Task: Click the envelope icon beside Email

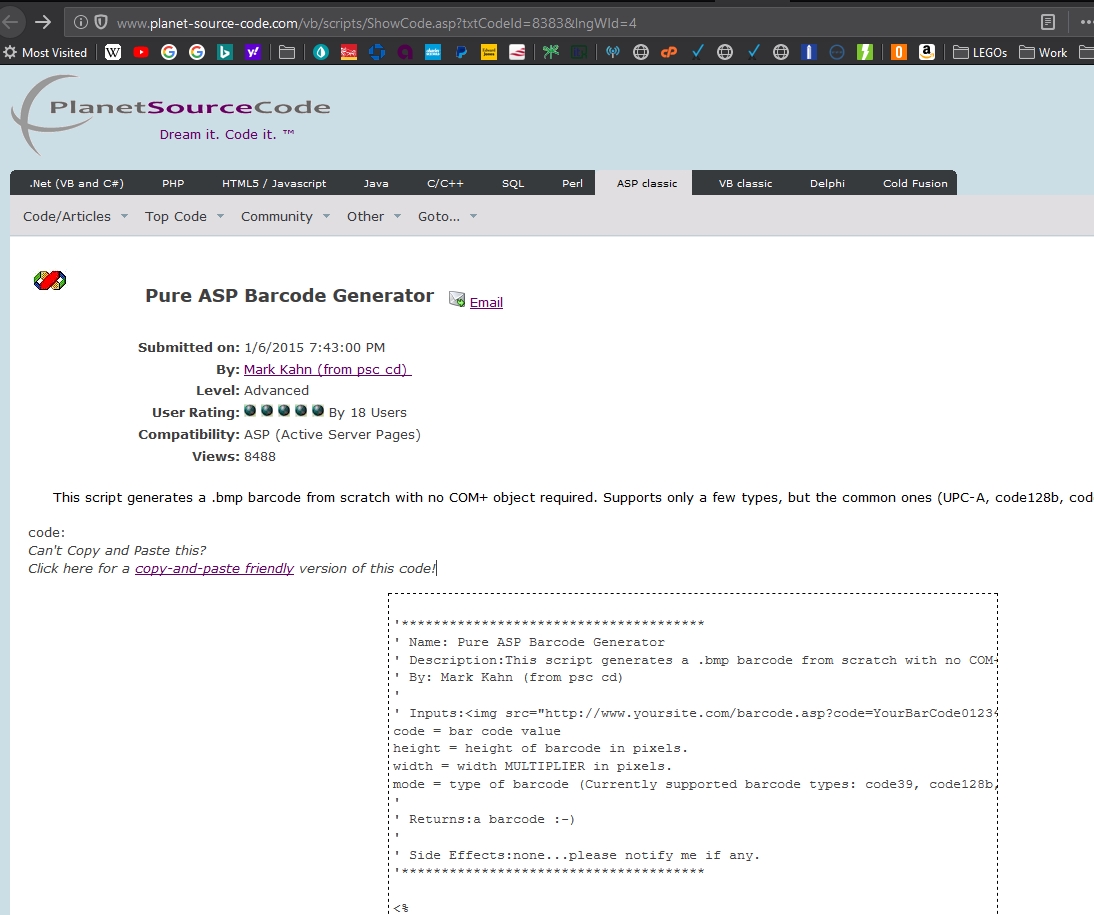Action: click(x=457, y=299)
